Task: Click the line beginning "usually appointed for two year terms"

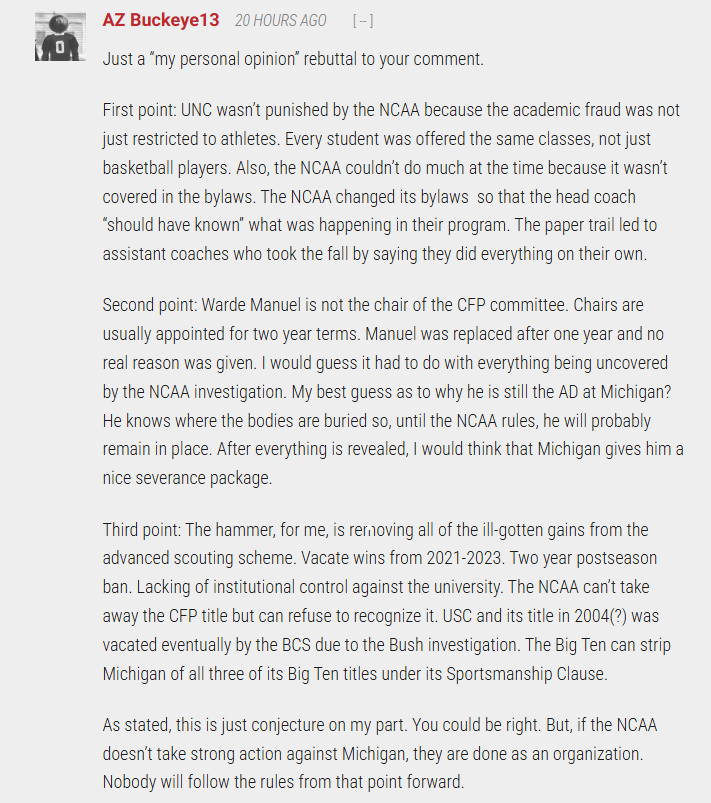Action: [x=383, y=334]
